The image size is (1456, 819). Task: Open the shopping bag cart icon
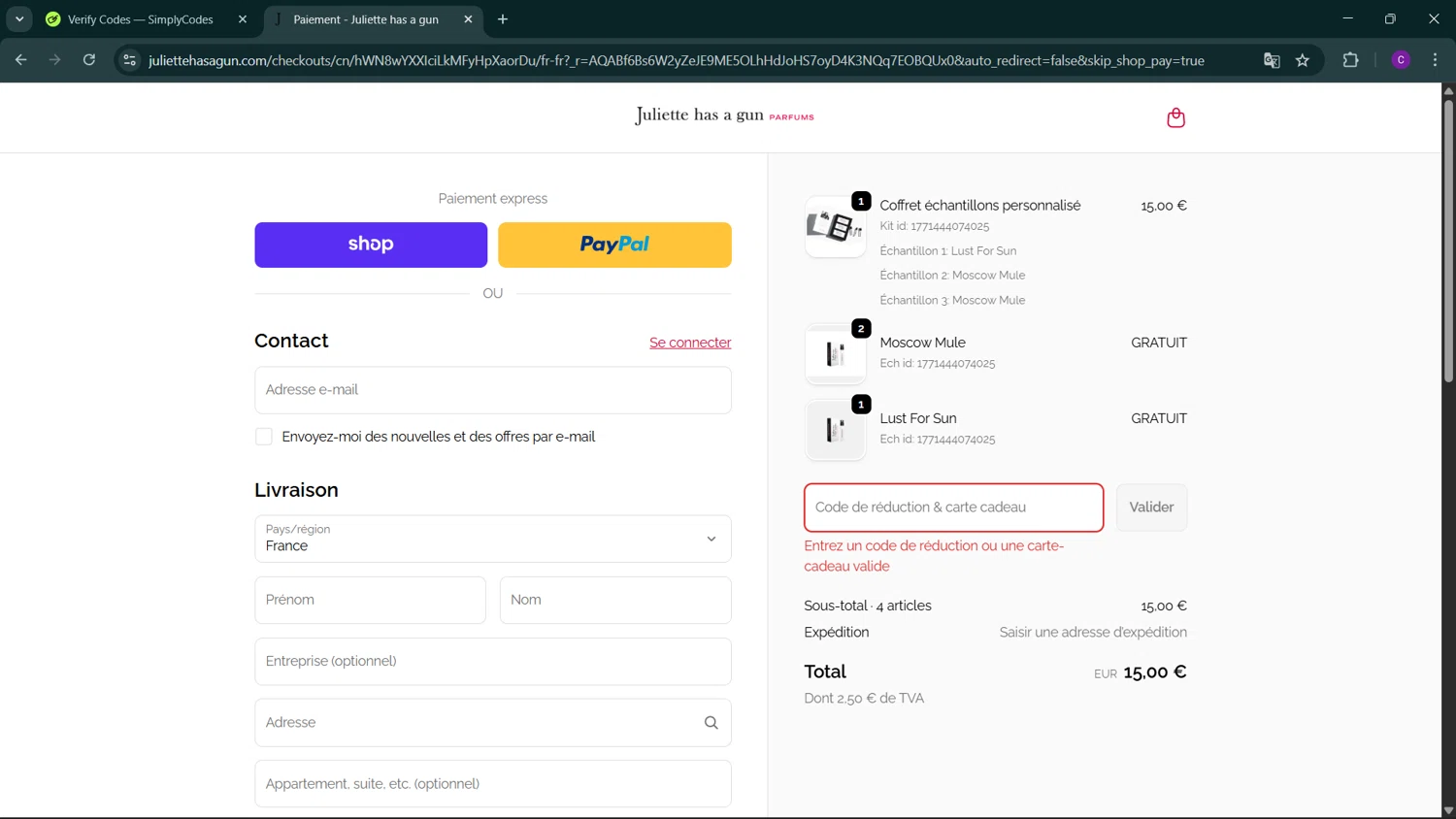[x=1175, y=117]
